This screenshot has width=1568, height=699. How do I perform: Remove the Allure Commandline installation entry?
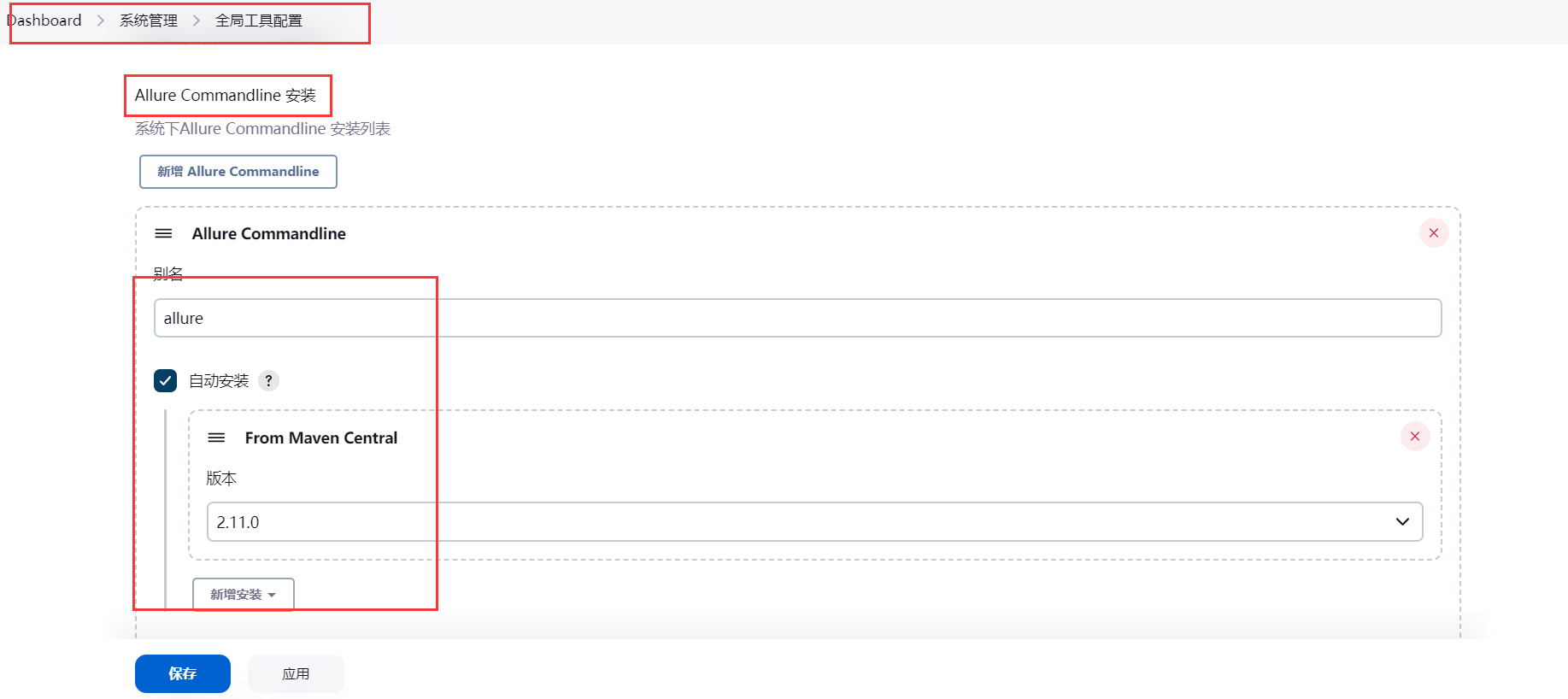[x=1433, y=233]
